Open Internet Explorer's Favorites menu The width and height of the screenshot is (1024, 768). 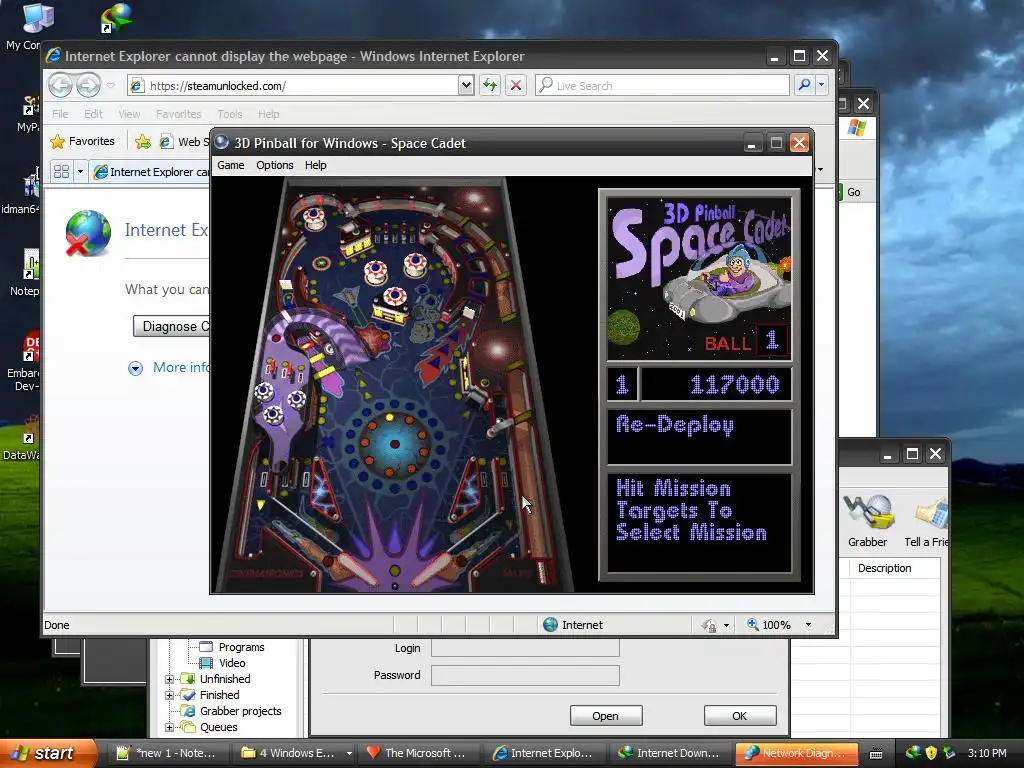coord(178,114)
